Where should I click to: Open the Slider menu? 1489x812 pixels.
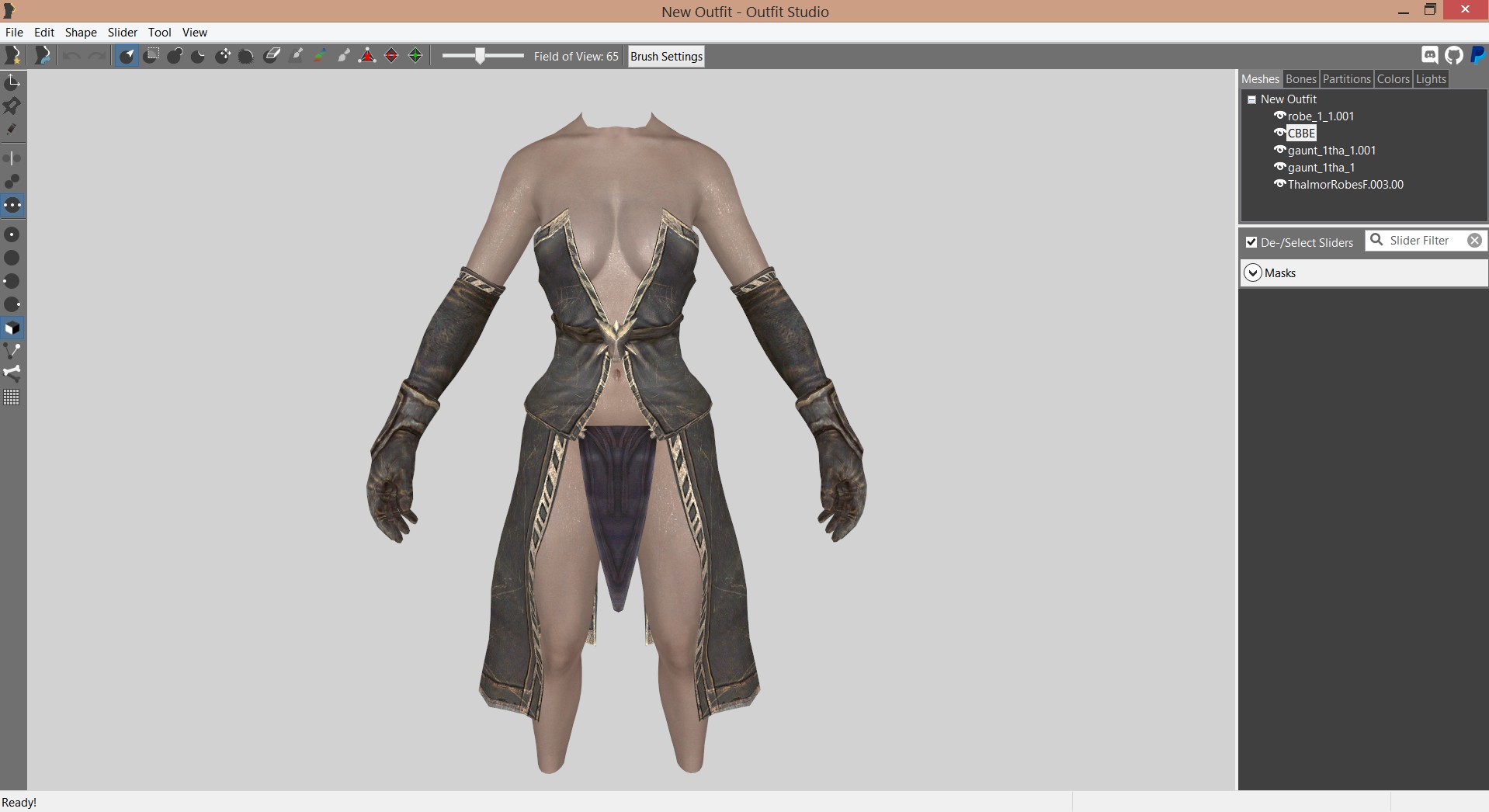click(x=123, y=32)
